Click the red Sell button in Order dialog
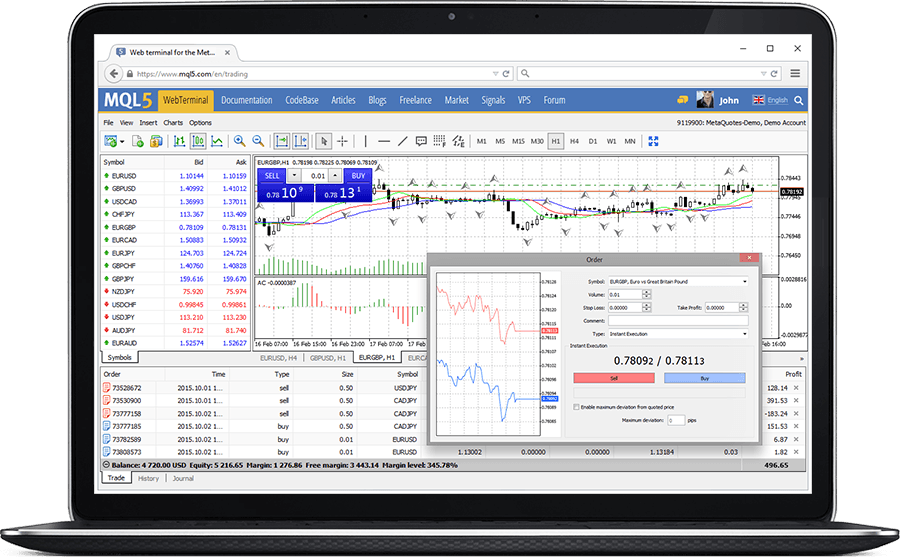 coord(614,378)
